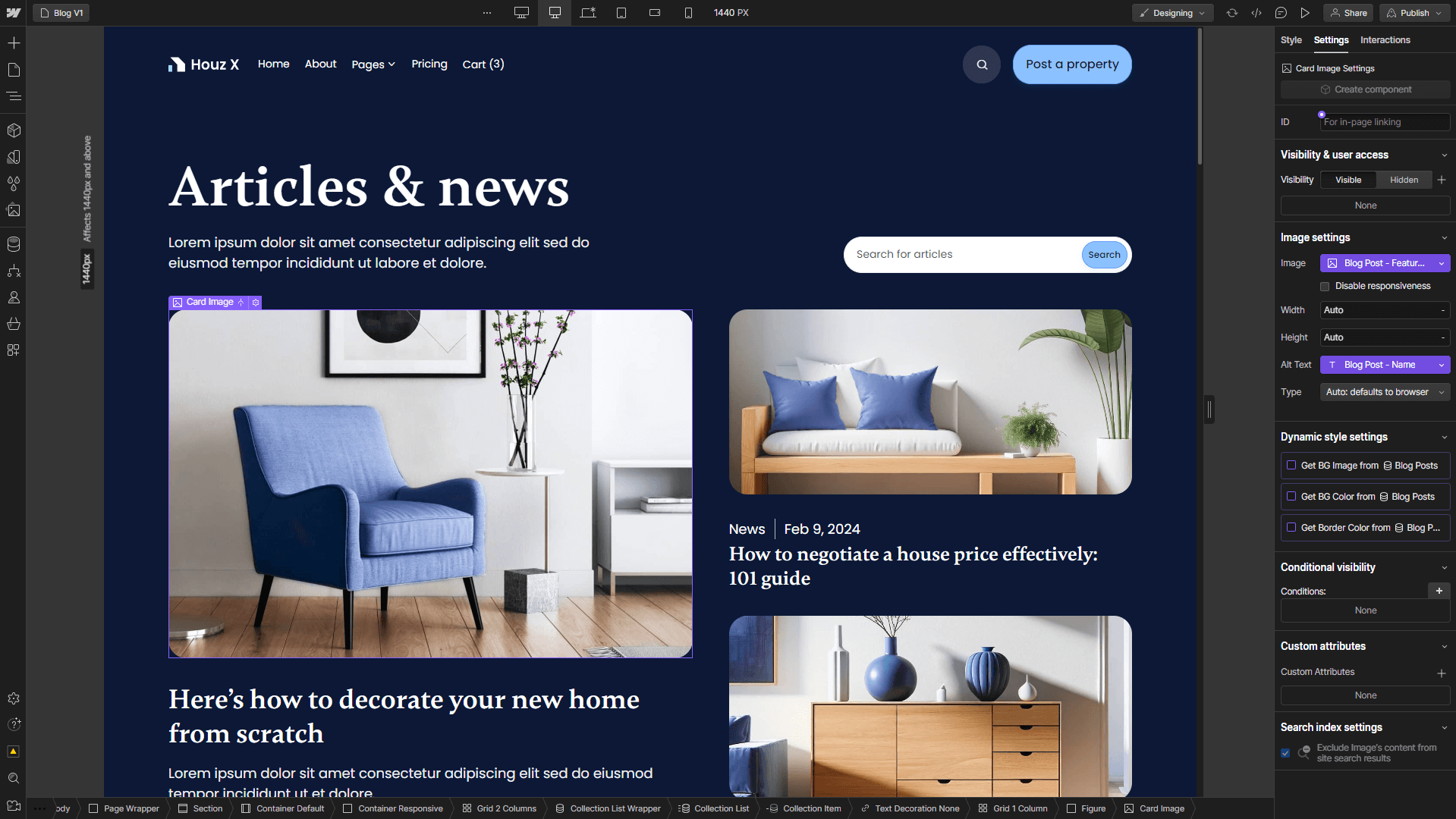Open the Ecommerce basket icon

tap(14, 324)
